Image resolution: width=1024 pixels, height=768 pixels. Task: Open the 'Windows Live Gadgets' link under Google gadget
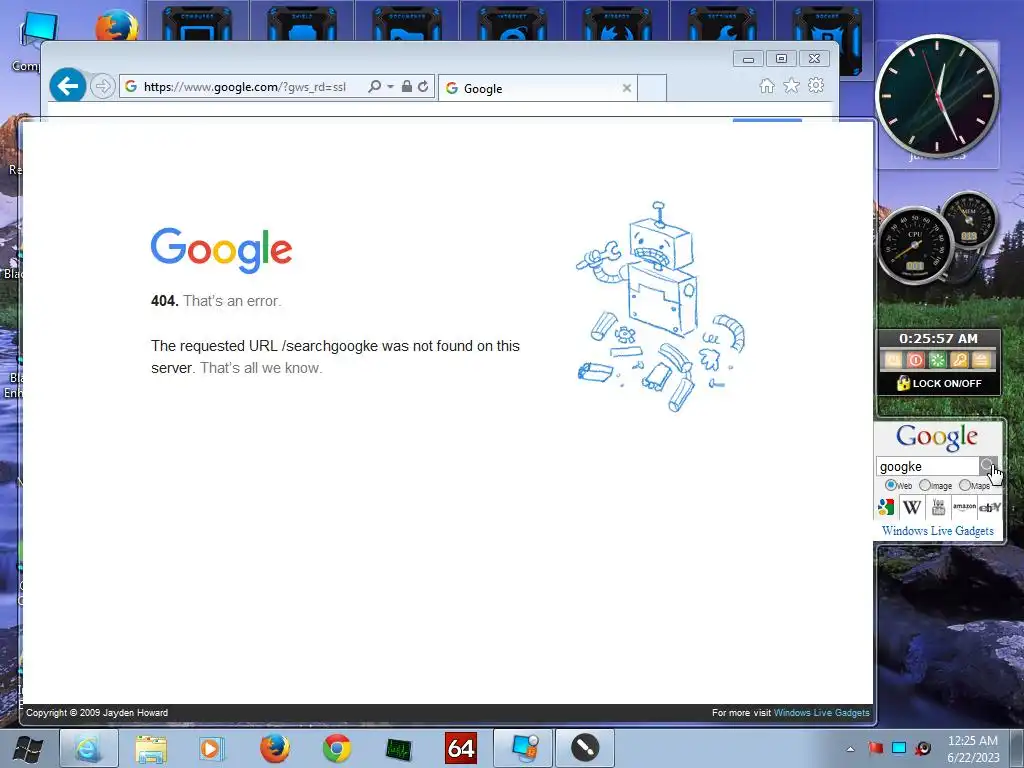tap(938, 531)
